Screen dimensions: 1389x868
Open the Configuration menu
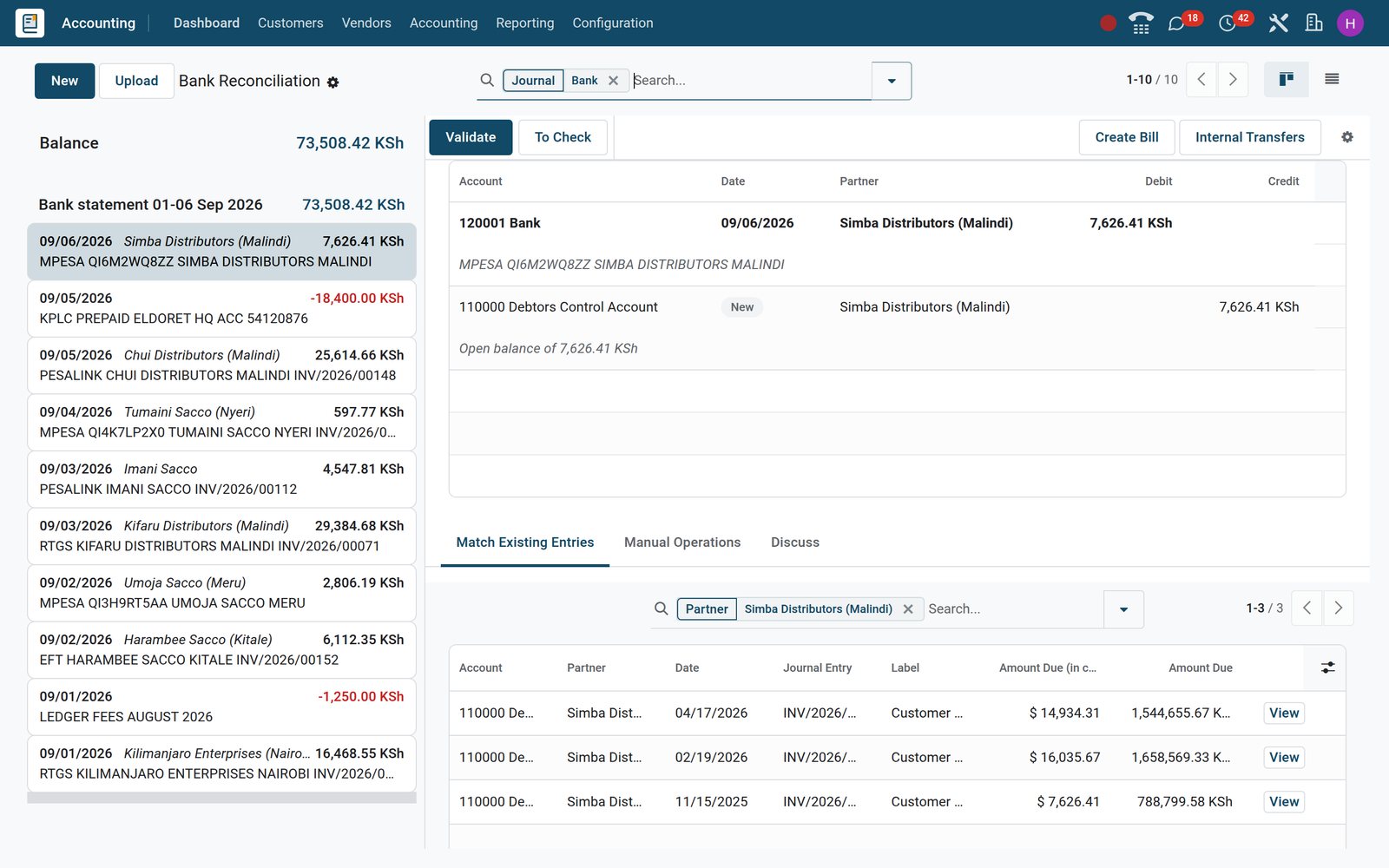(x=613, y=23)
